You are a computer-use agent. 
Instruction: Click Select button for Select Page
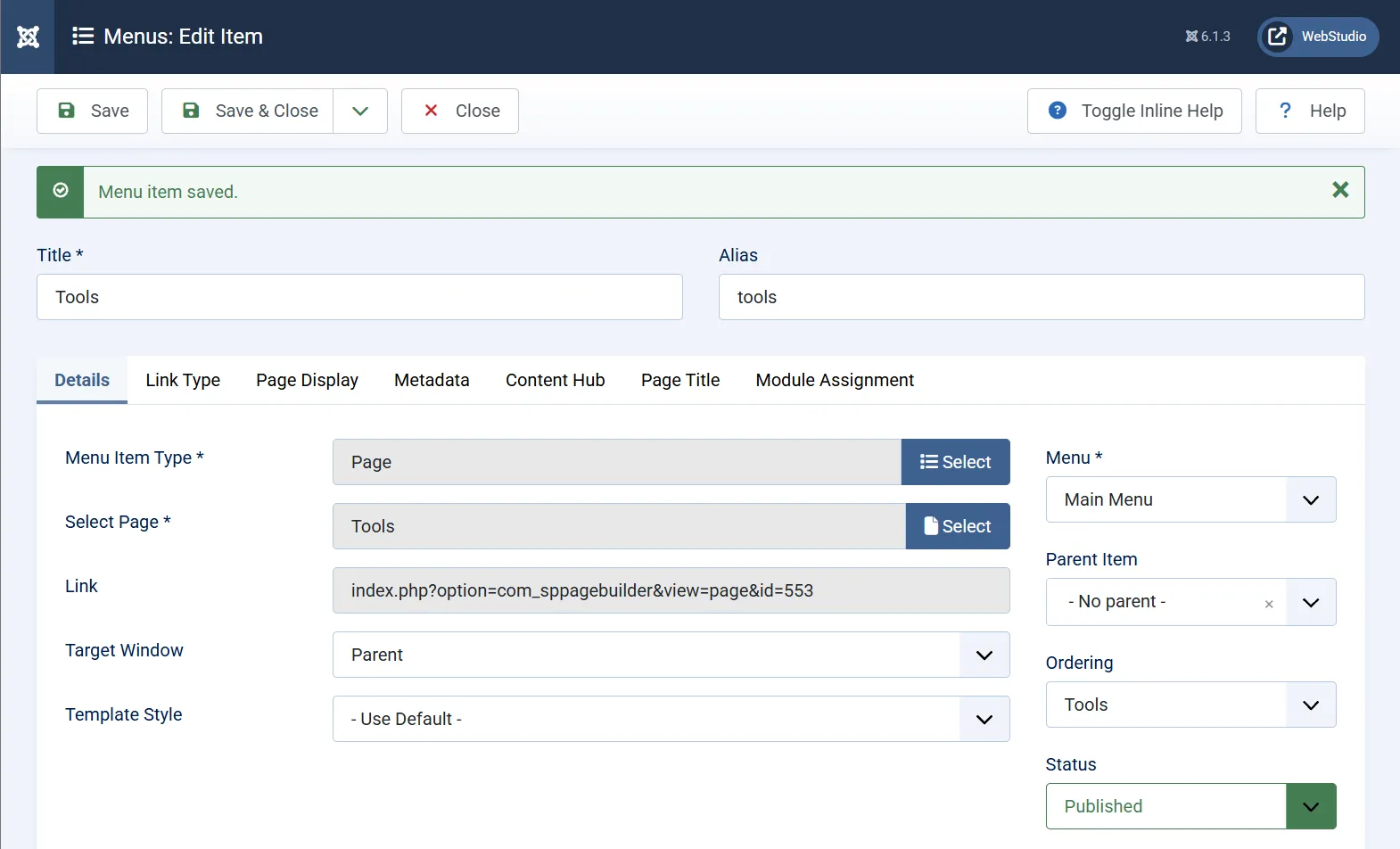[958, 526]
